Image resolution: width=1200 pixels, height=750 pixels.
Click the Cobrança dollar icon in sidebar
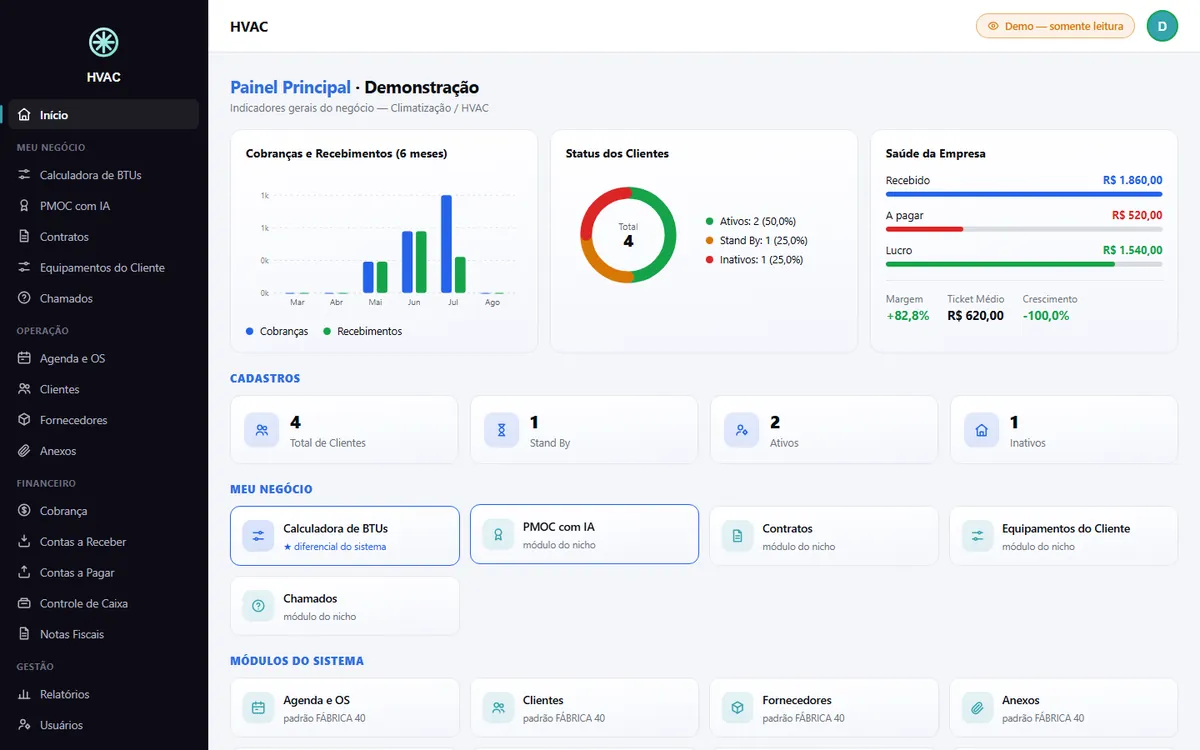pyautogui.click(x=24, y=511)
